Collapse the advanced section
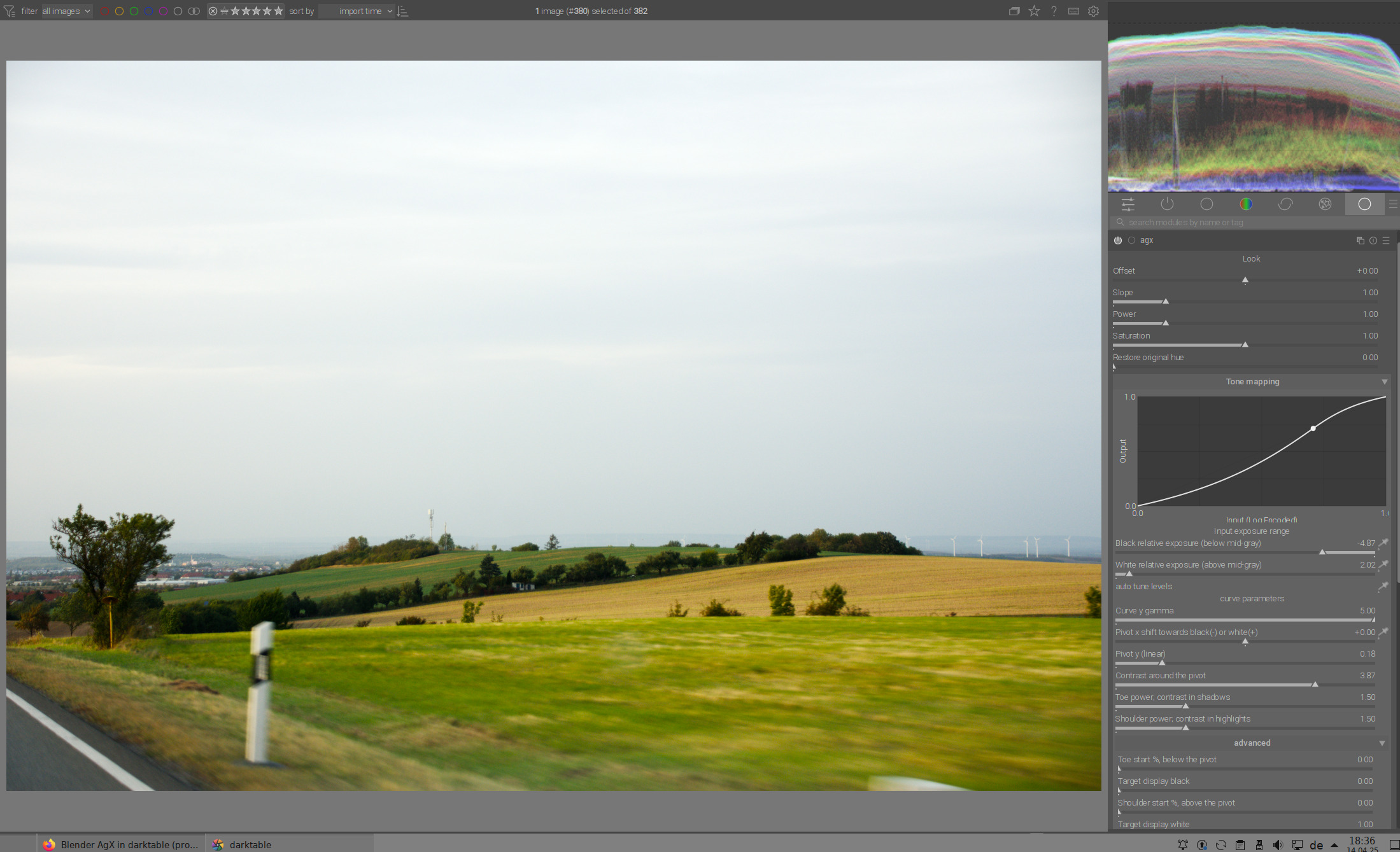 1382,743
